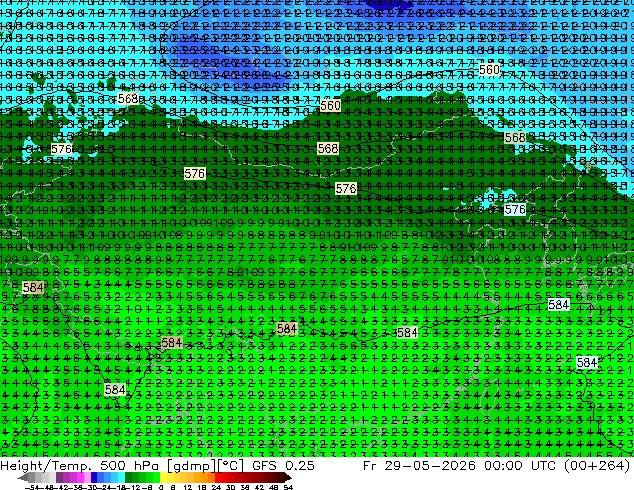Click the date "Fr 29-05-2026"
This screenshot has width=634, height=490.
(419, 466)
